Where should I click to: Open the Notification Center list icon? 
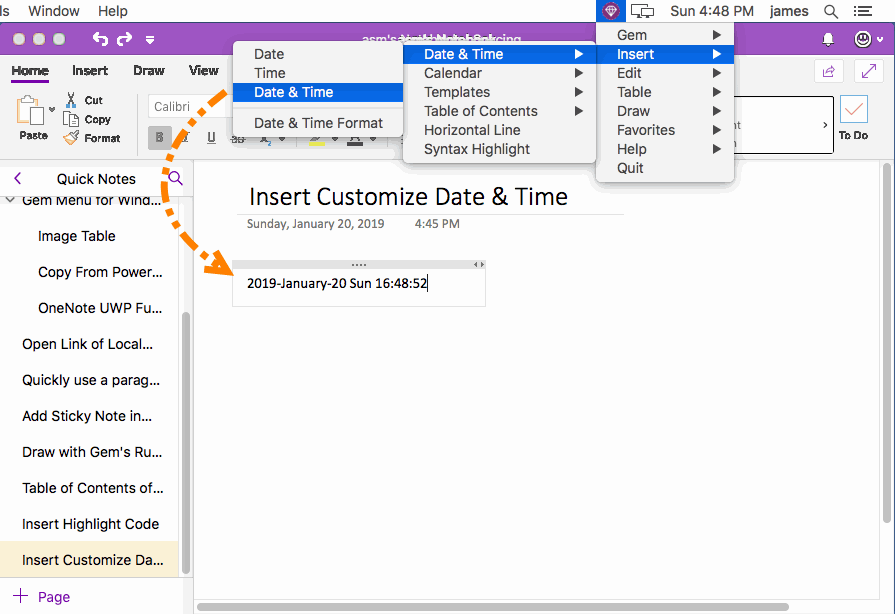pyautogui.click(x=862, y=11)
